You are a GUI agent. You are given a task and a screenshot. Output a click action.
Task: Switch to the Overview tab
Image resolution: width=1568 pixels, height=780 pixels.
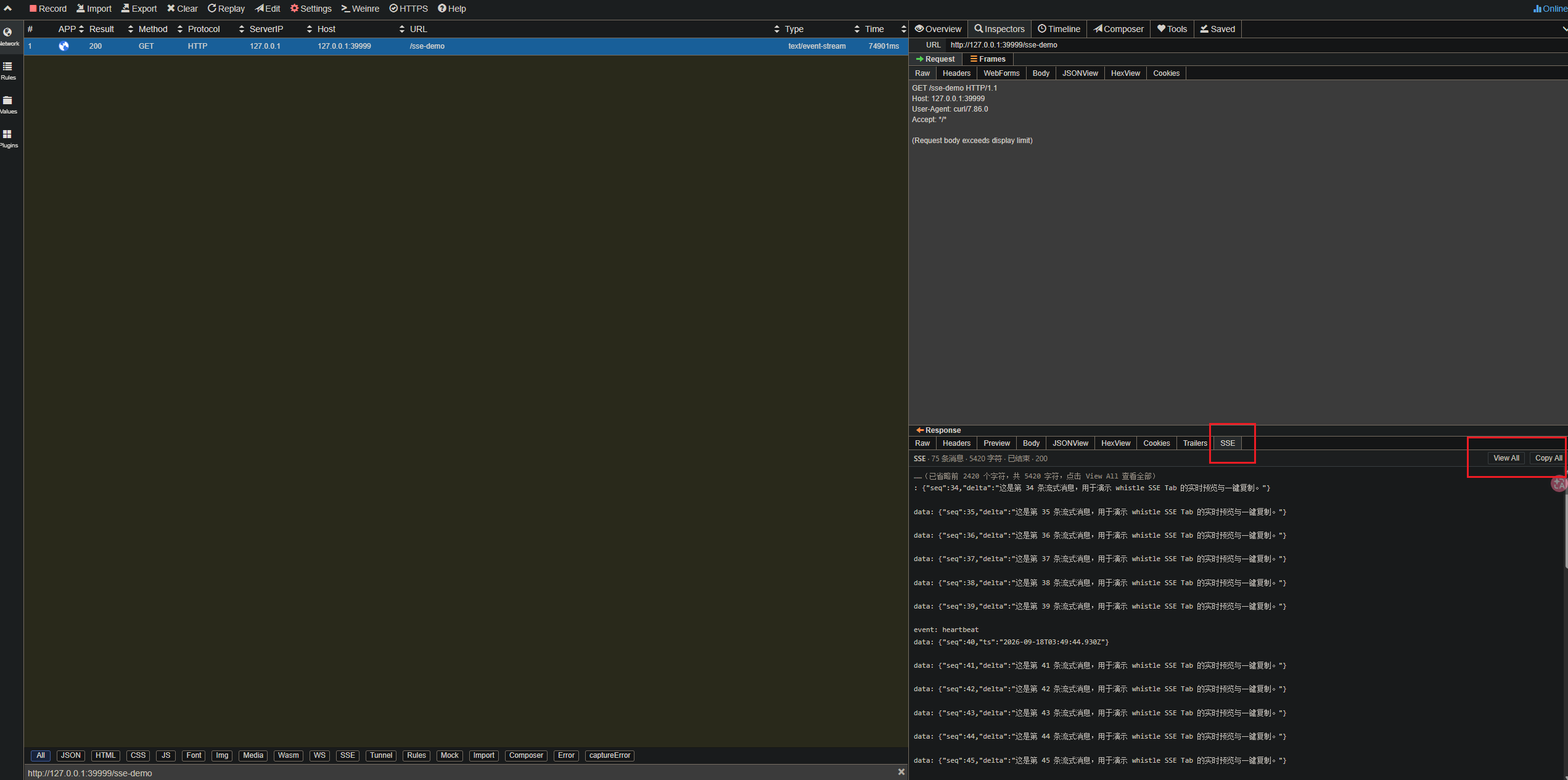[938, 29]
